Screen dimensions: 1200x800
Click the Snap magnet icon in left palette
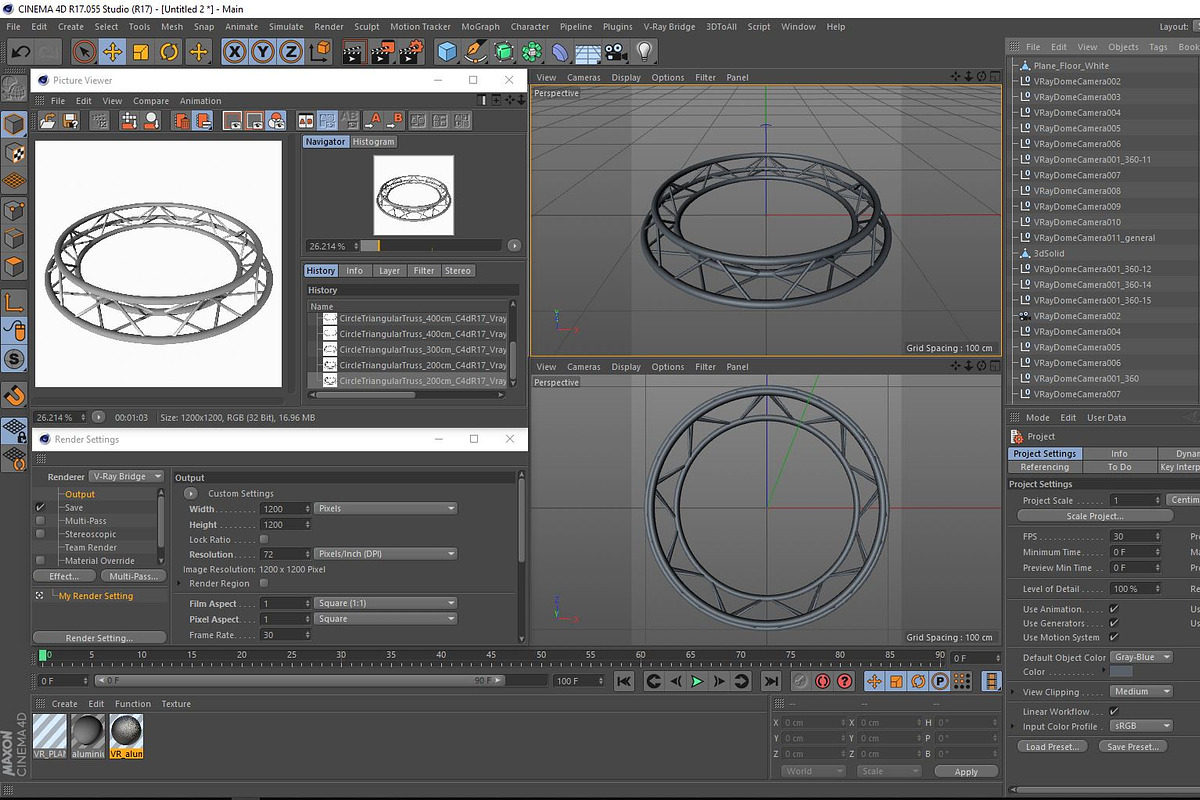tap(14, 397)
